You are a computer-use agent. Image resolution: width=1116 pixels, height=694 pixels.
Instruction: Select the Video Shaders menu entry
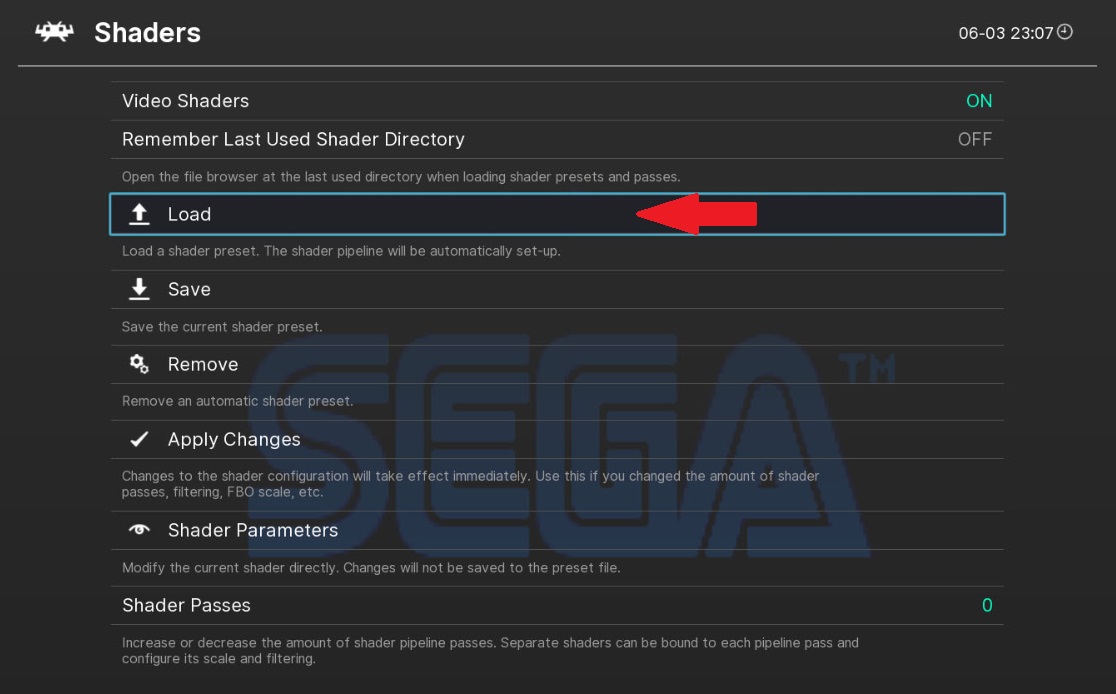click(x=186, y=101)
